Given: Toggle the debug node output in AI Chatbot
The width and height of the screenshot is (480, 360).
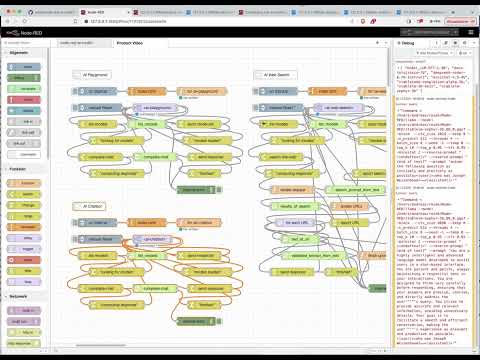Looking at the screenshot, I should tap(219, 321).
